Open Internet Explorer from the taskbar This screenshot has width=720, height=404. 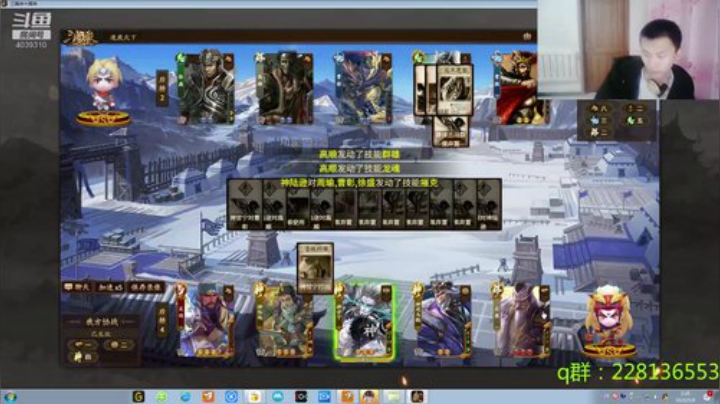(185, 396)
